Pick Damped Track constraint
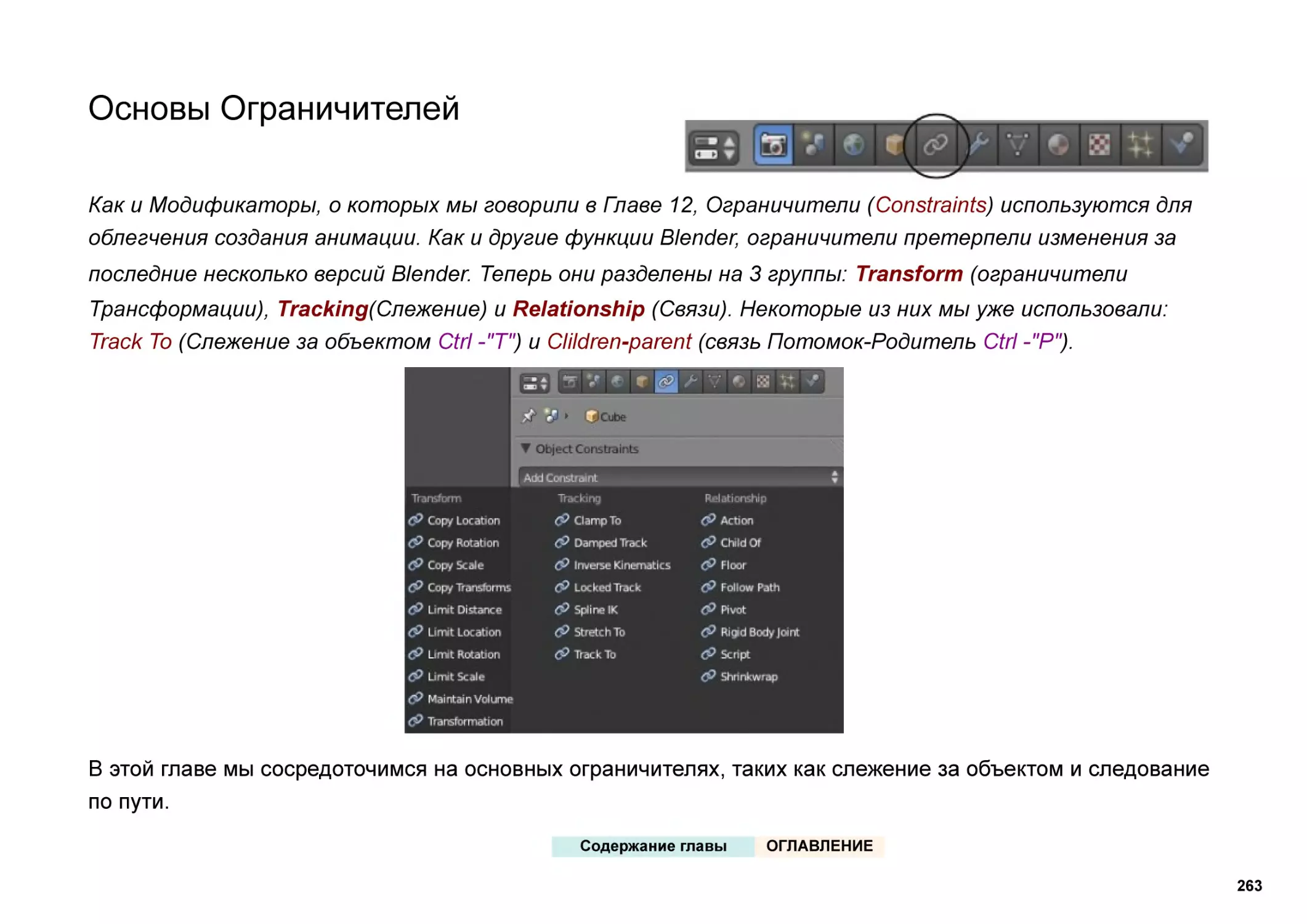This screenshot has height=924, width=1307. 601,543
